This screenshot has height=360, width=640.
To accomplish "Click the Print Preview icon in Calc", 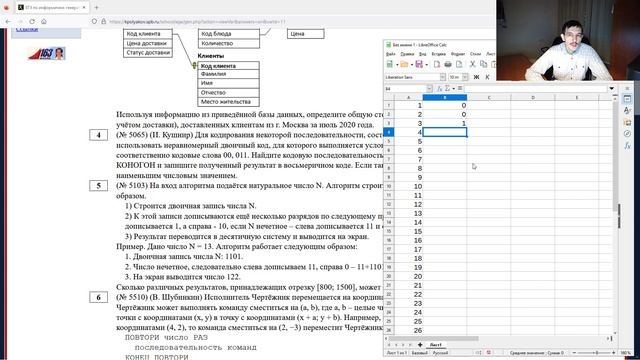I will click(x=459, y=64).
